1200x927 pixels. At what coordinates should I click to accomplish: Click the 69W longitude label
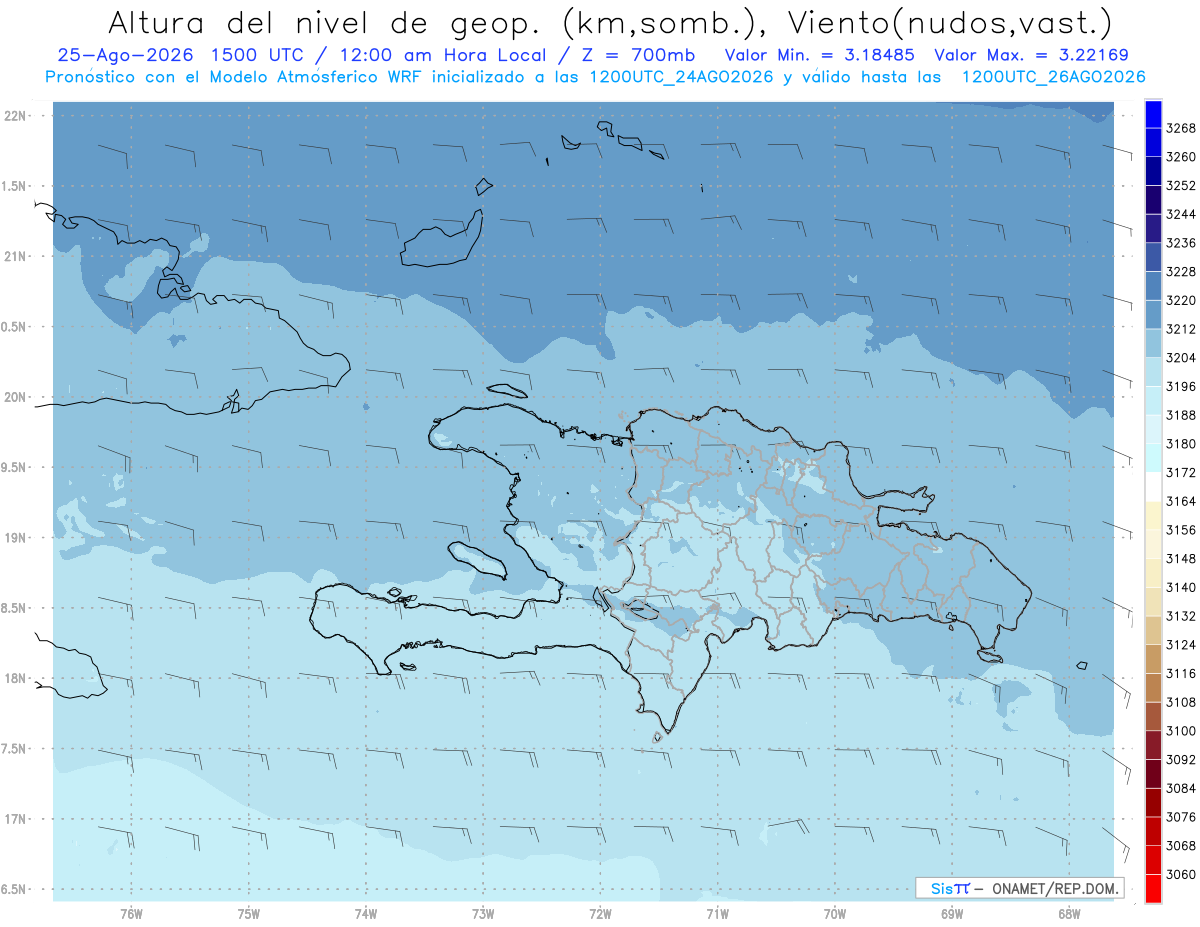[952, 913]
